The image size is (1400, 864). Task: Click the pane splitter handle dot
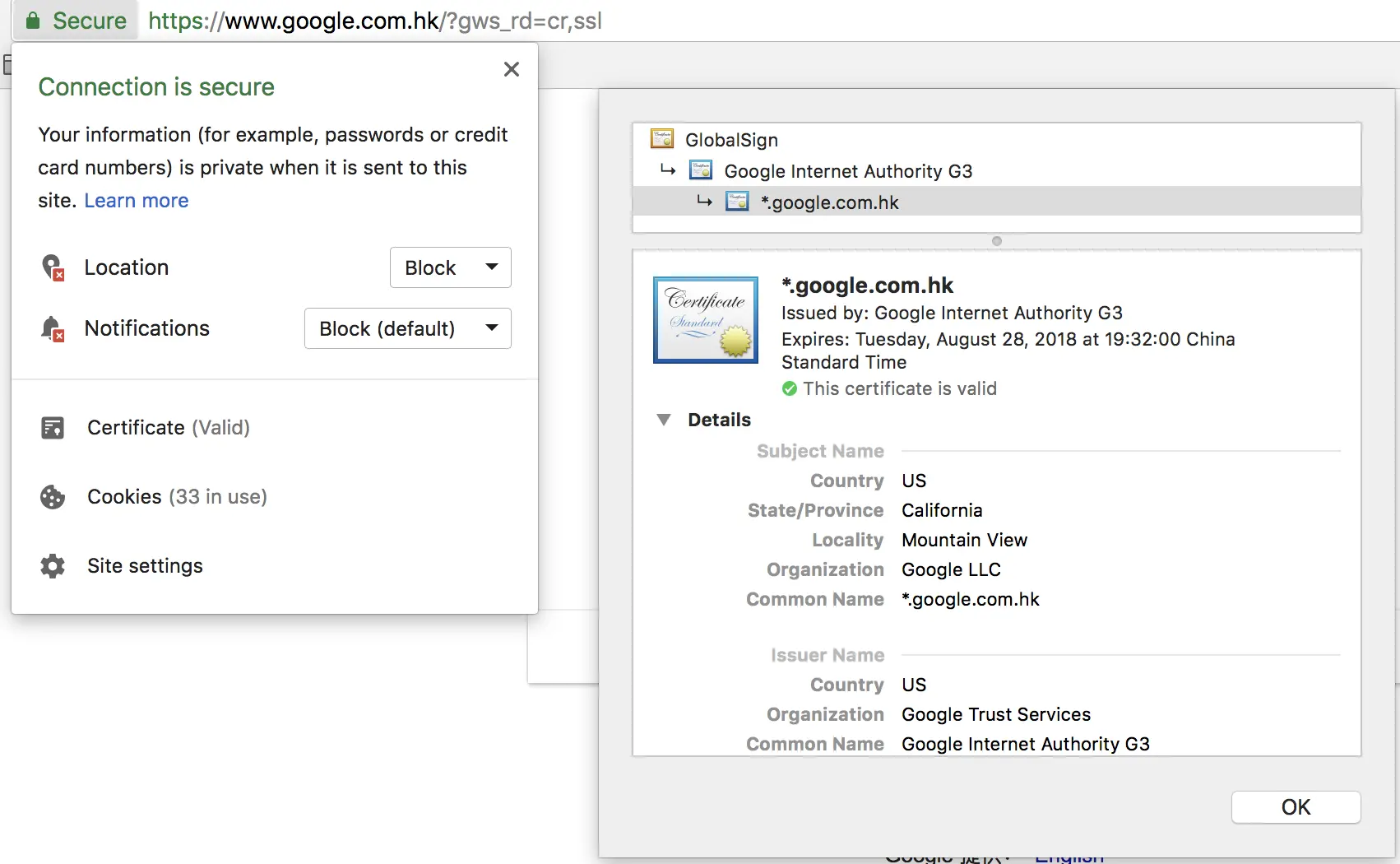(x=997, y=241)
